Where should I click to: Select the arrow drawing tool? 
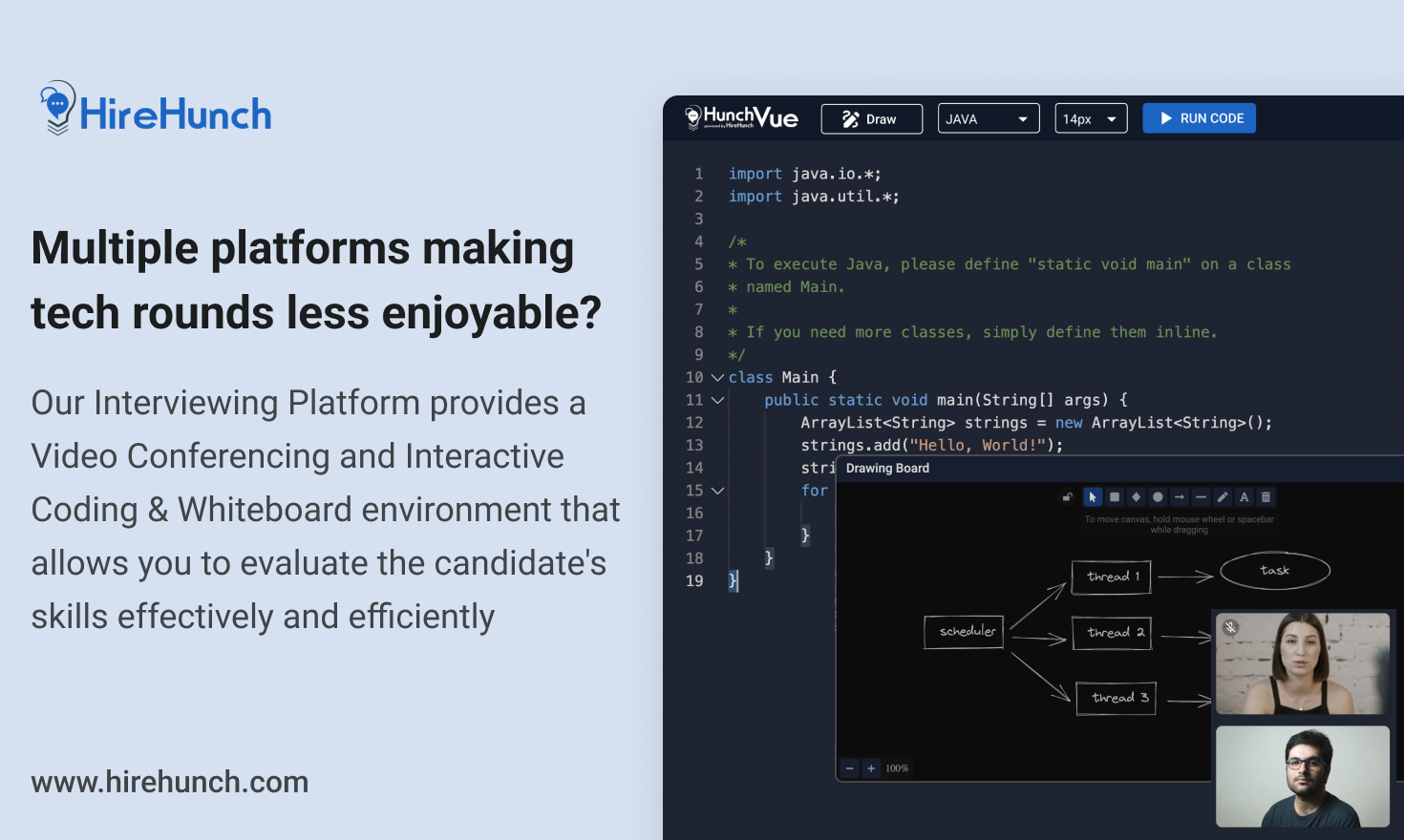(1180, 497)
